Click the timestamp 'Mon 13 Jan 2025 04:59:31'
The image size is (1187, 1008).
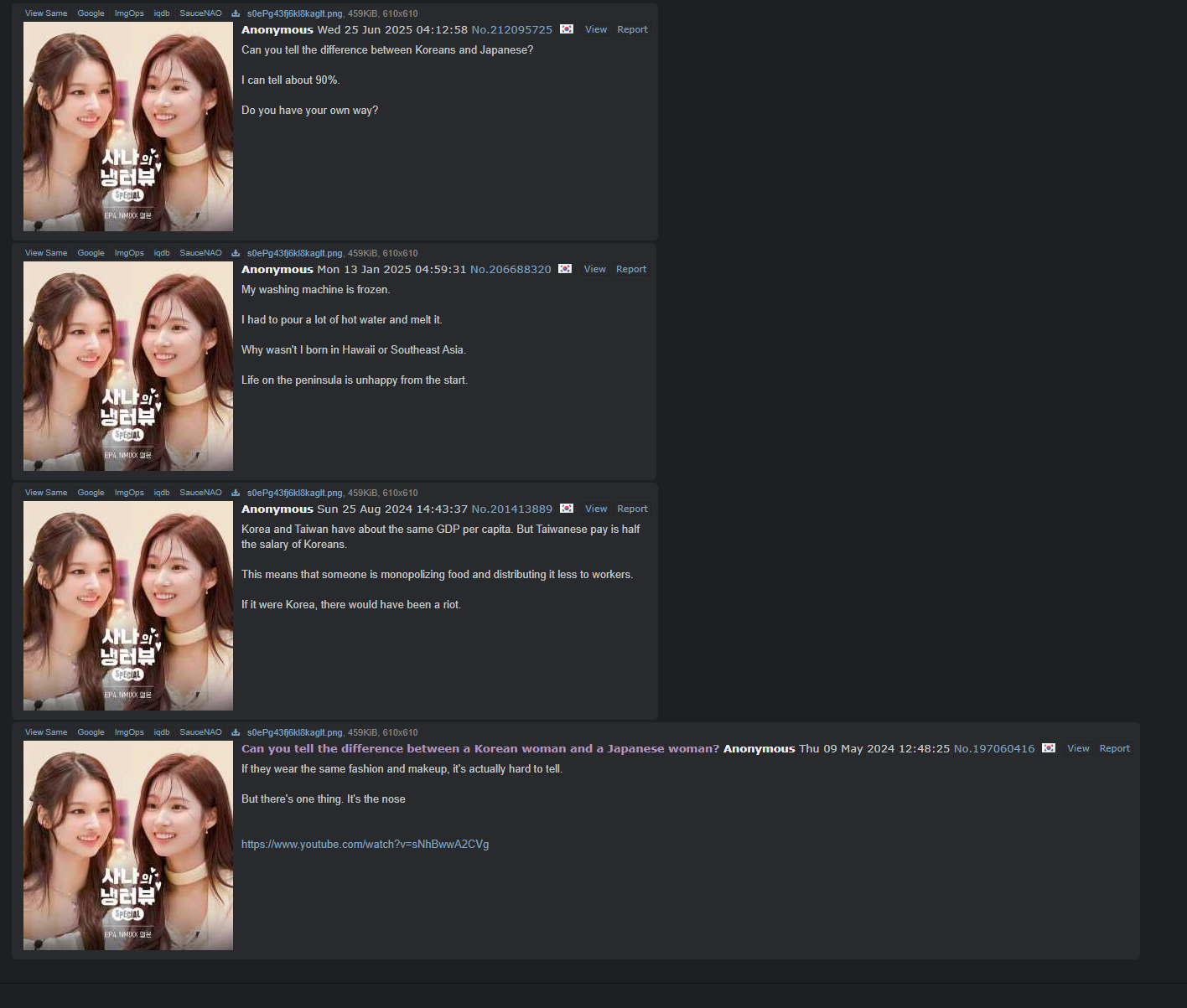[391, 269]
